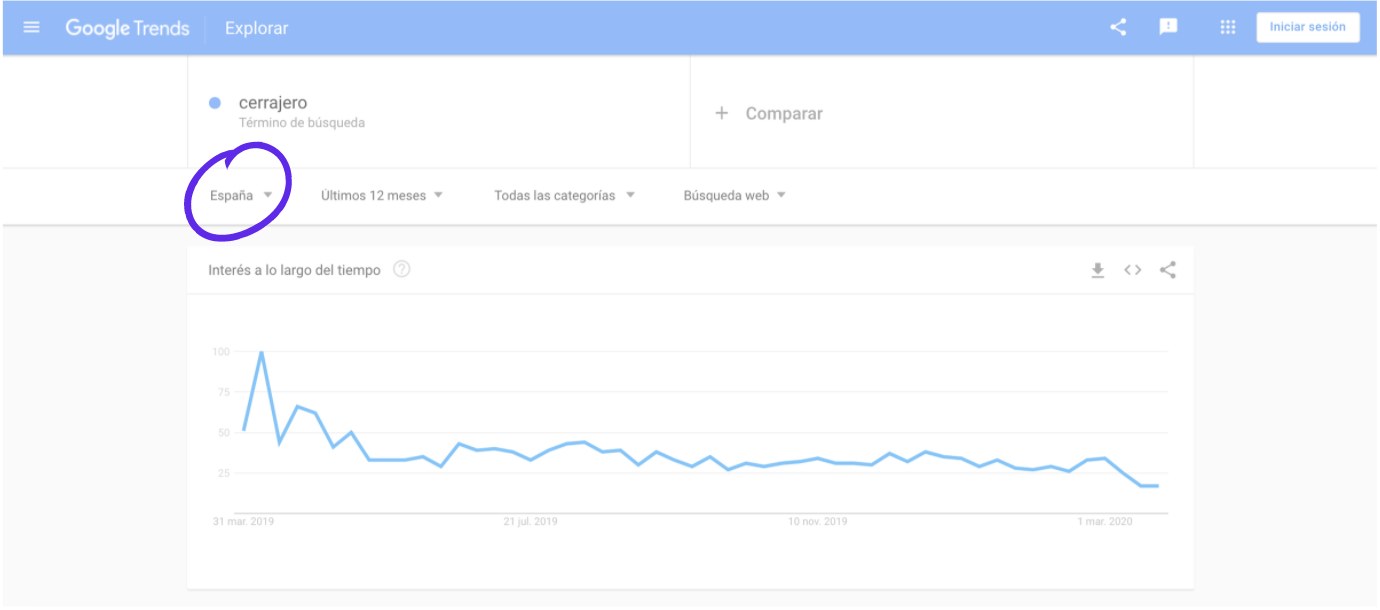Click the 50 value on the y-axis
Viewport: 1380px width, 610px height.
click(x=223, y=433)
